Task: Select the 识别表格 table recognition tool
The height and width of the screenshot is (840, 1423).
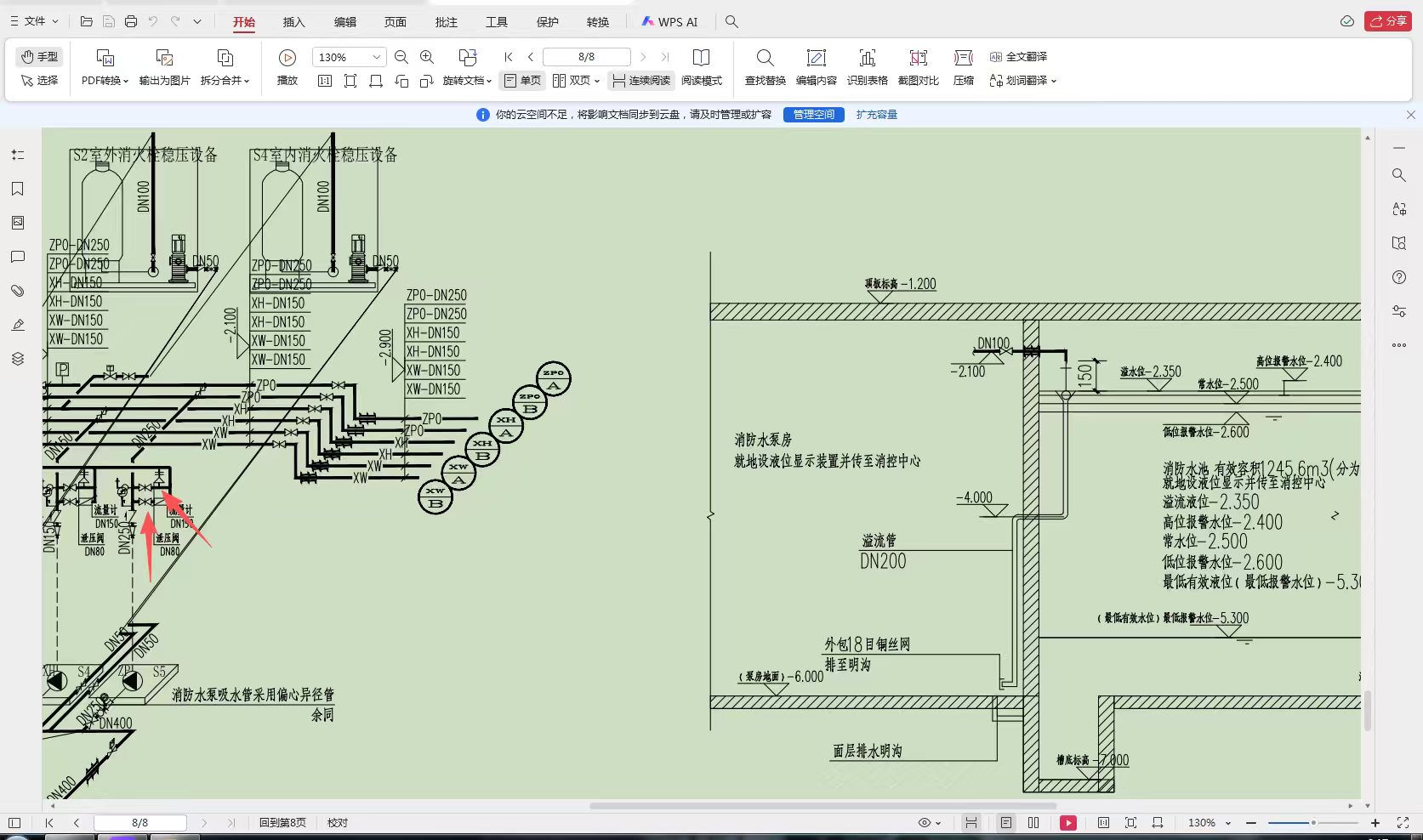Action: point(867,66)
